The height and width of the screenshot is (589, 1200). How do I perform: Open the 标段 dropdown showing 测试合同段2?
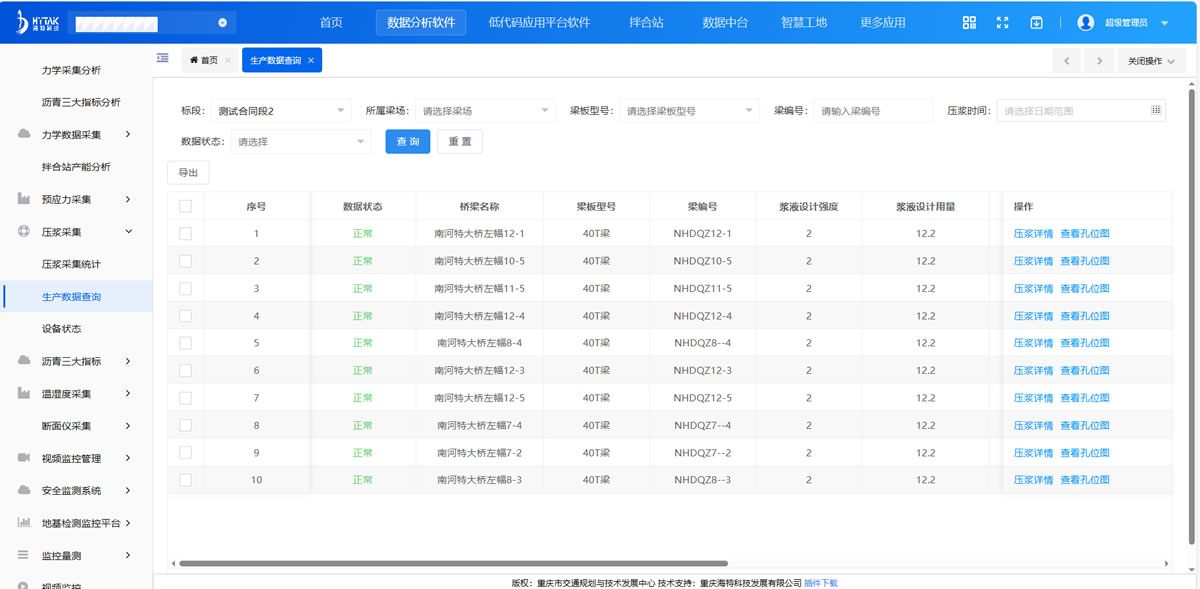(280, 110)
